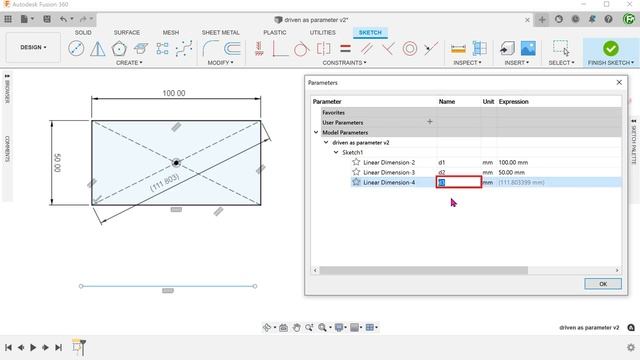This screenshot has height=360, width=640.
Task: Favorite the Linear Dimension-3 star
Action: [x=356, y=172]
